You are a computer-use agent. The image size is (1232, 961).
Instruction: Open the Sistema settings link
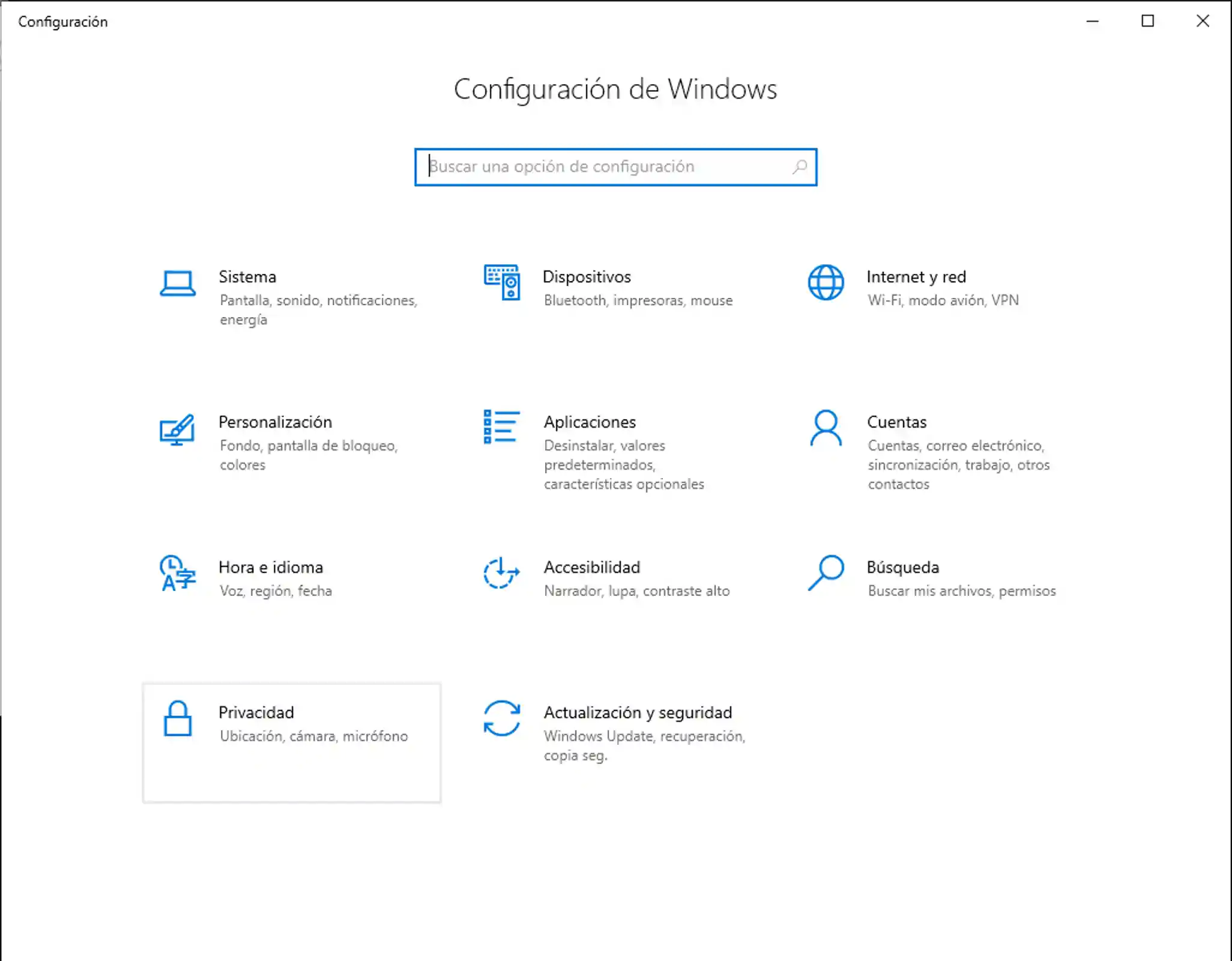[x=247, y=277]
